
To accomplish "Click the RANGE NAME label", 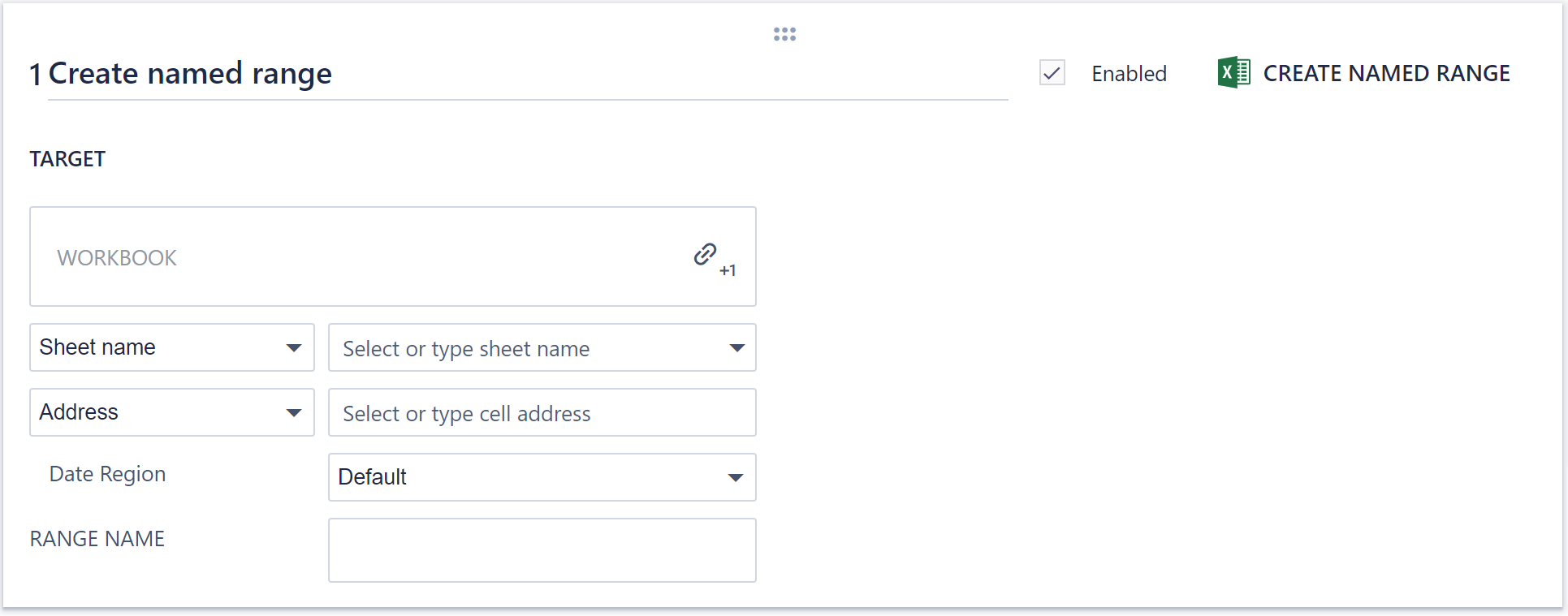I will pos(97,539).
